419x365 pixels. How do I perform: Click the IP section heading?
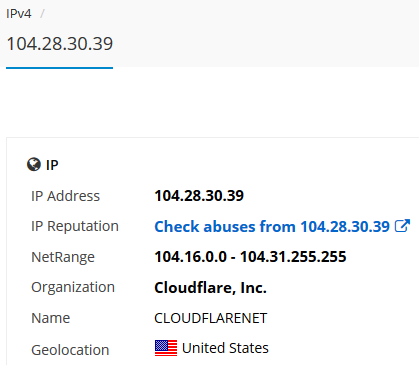tap(52, 165)
